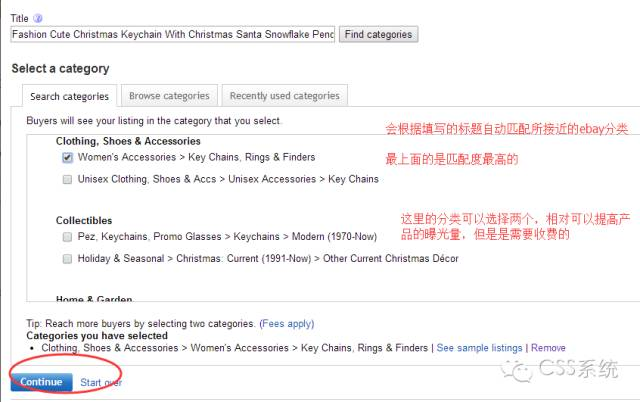Click the Collectibles group heading
Image resolution: width=640 pixels, height=402 pixels.
(84, 221)
